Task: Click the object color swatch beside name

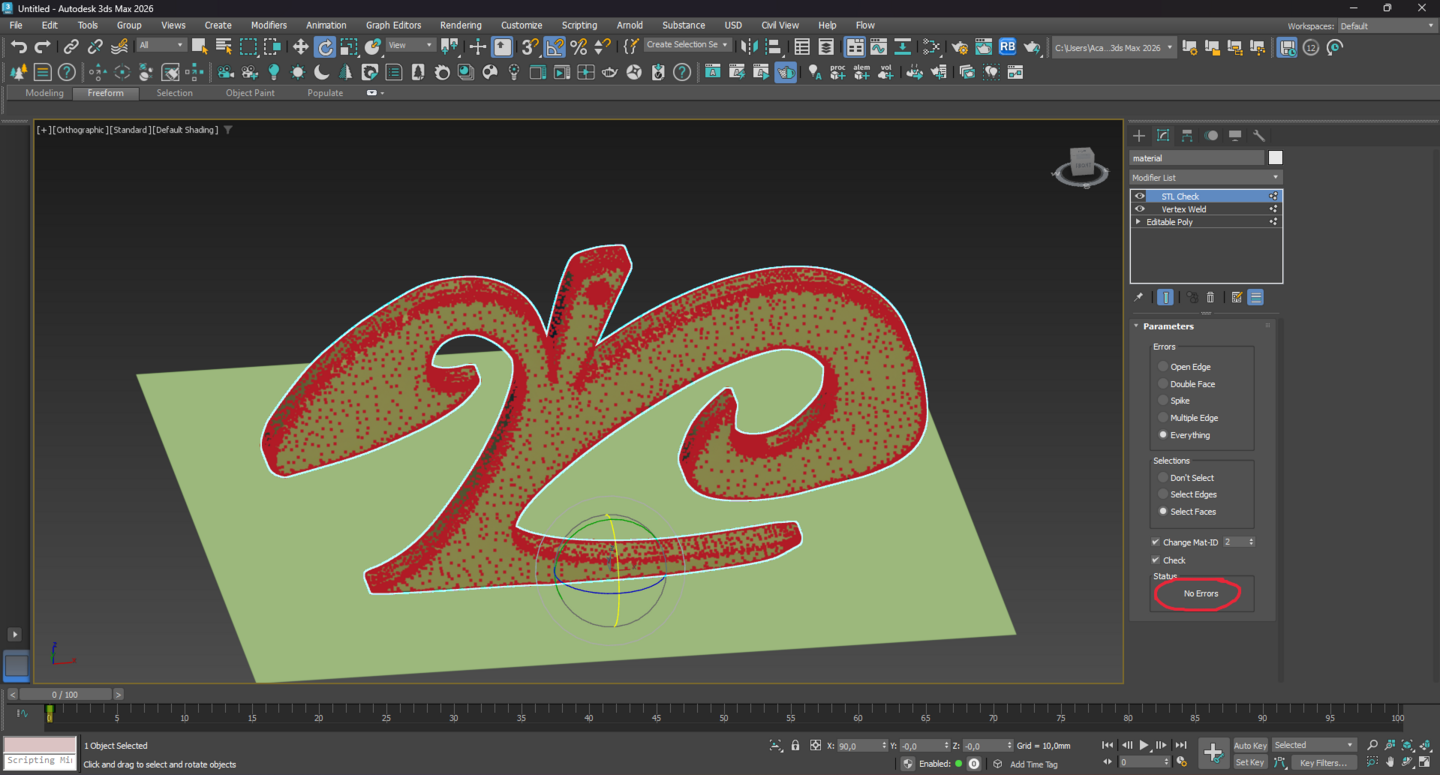Action: (1275, 158)
